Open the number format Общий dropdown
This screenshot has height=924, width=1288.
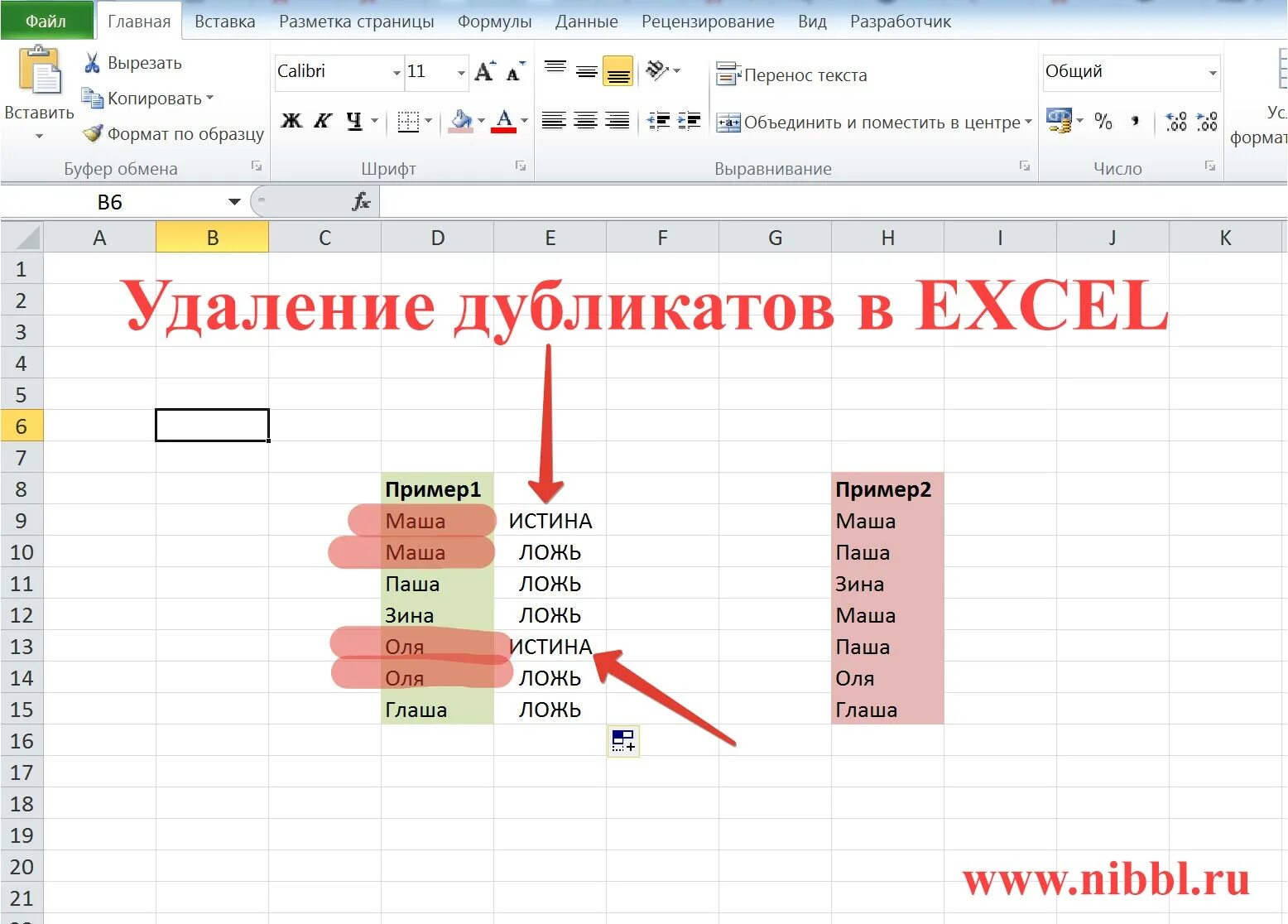(1213, 73)
